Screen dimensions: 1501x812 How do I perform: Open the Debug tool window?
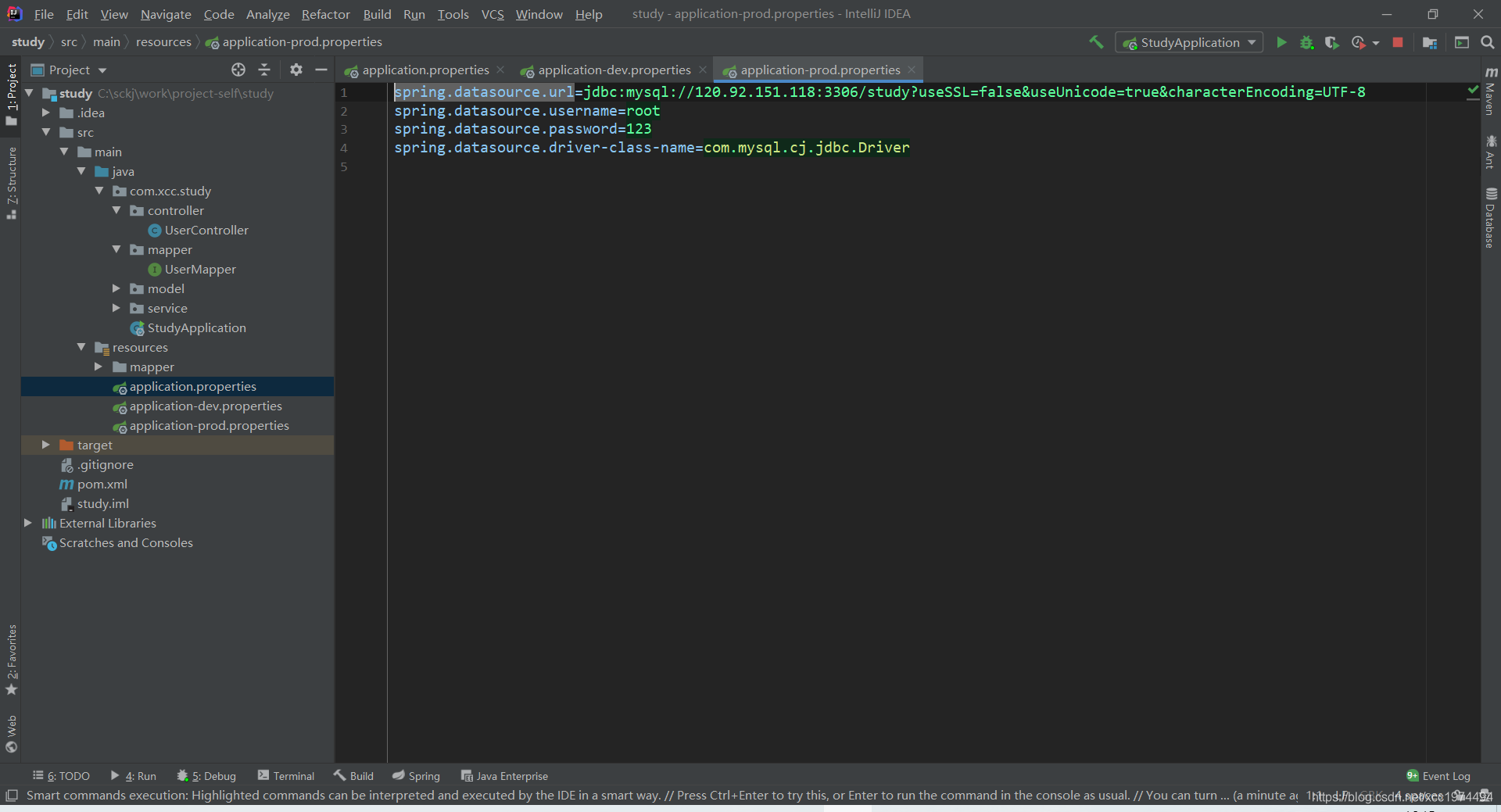206,776
